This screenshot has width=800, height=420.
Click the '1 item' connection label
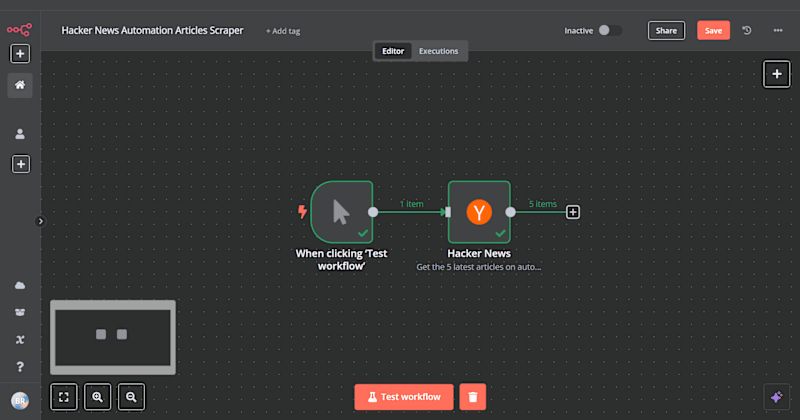coord(411,204)
